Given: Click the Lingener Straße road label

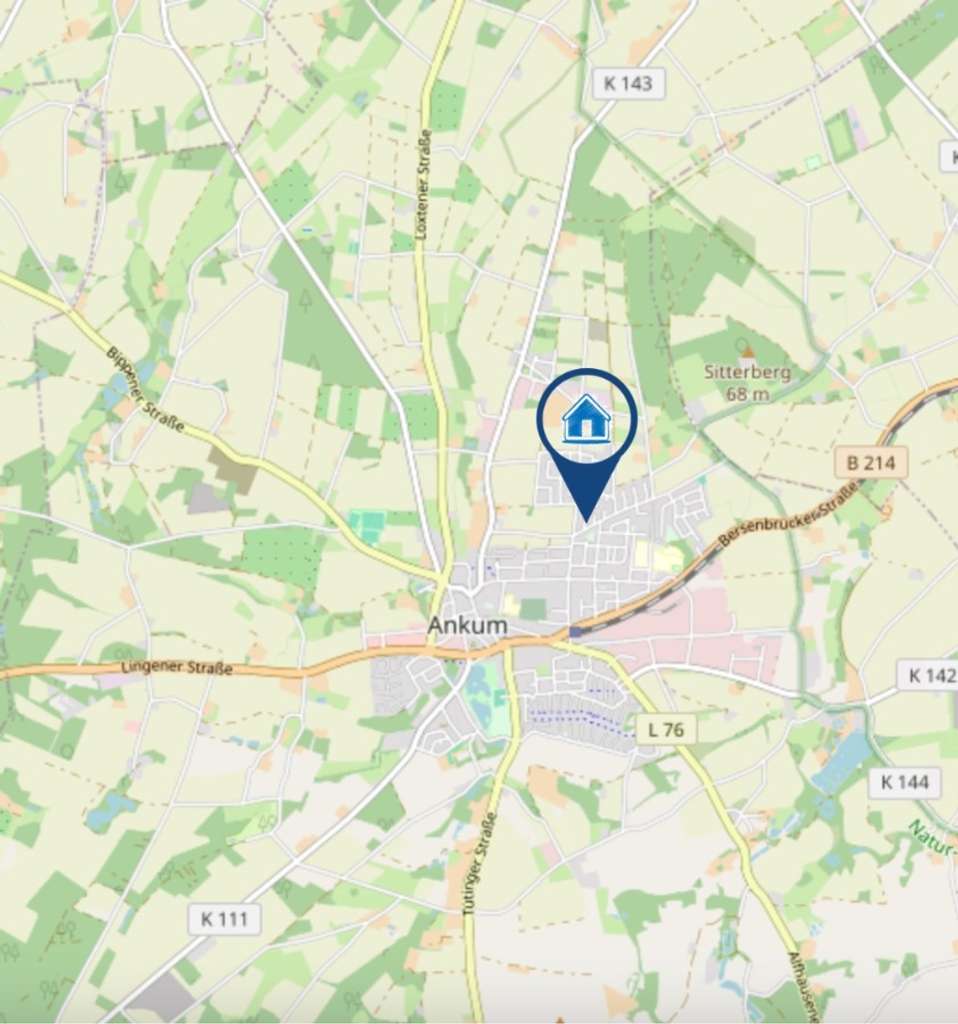Looking at the screenshot, I should [177, 667].
